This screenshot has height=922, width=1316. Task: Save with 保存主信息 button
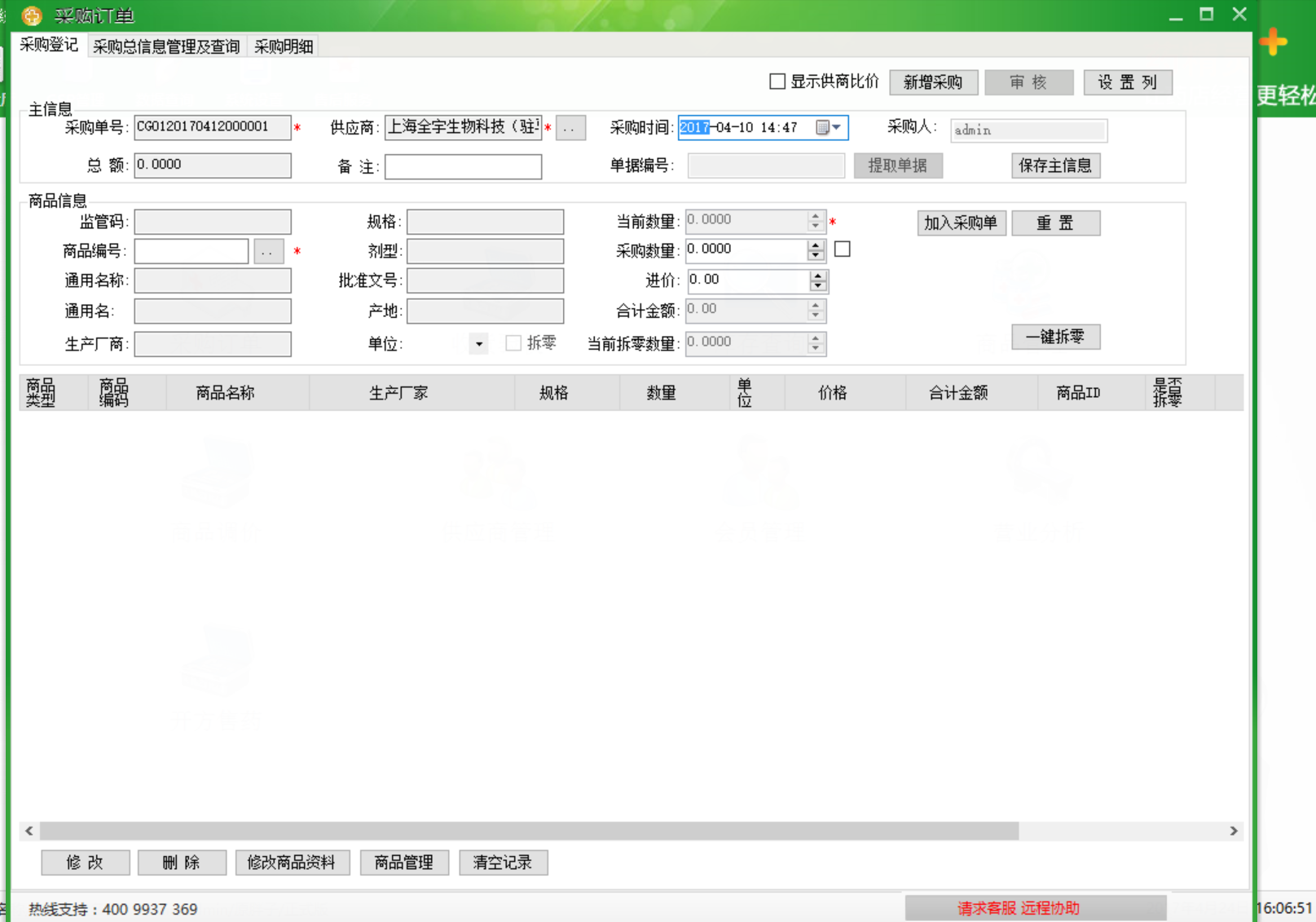1055,165
